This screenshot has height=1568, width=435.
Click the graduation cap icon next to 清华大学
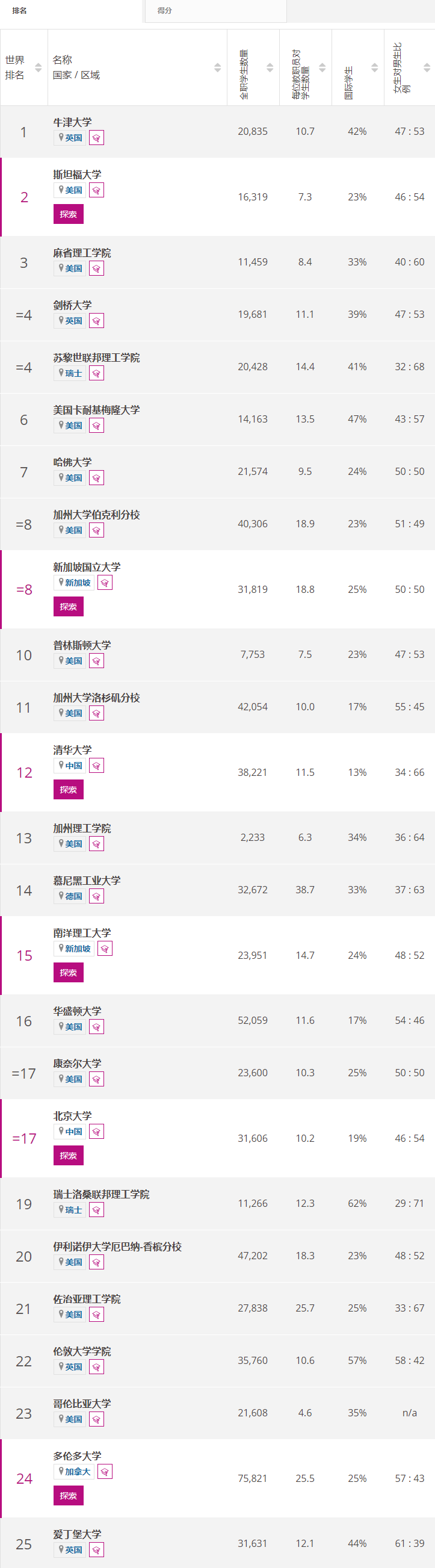tap(96, 766)
